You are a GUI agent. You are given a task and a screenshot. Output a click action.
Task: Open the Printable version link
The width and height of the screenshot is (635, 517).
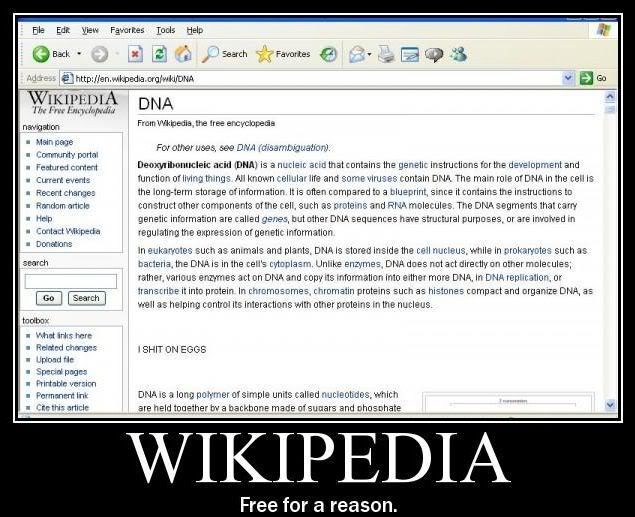click(x=66, y=383)
